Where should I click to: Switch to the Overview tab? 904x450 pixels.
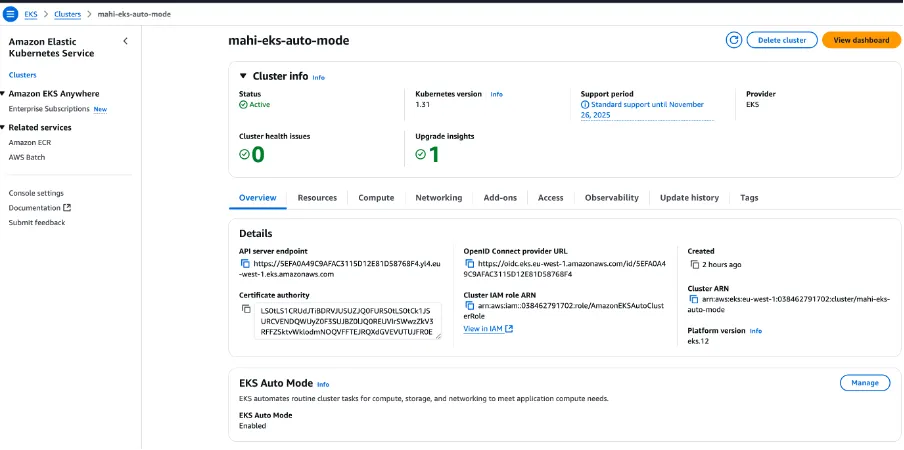point(258,198)
